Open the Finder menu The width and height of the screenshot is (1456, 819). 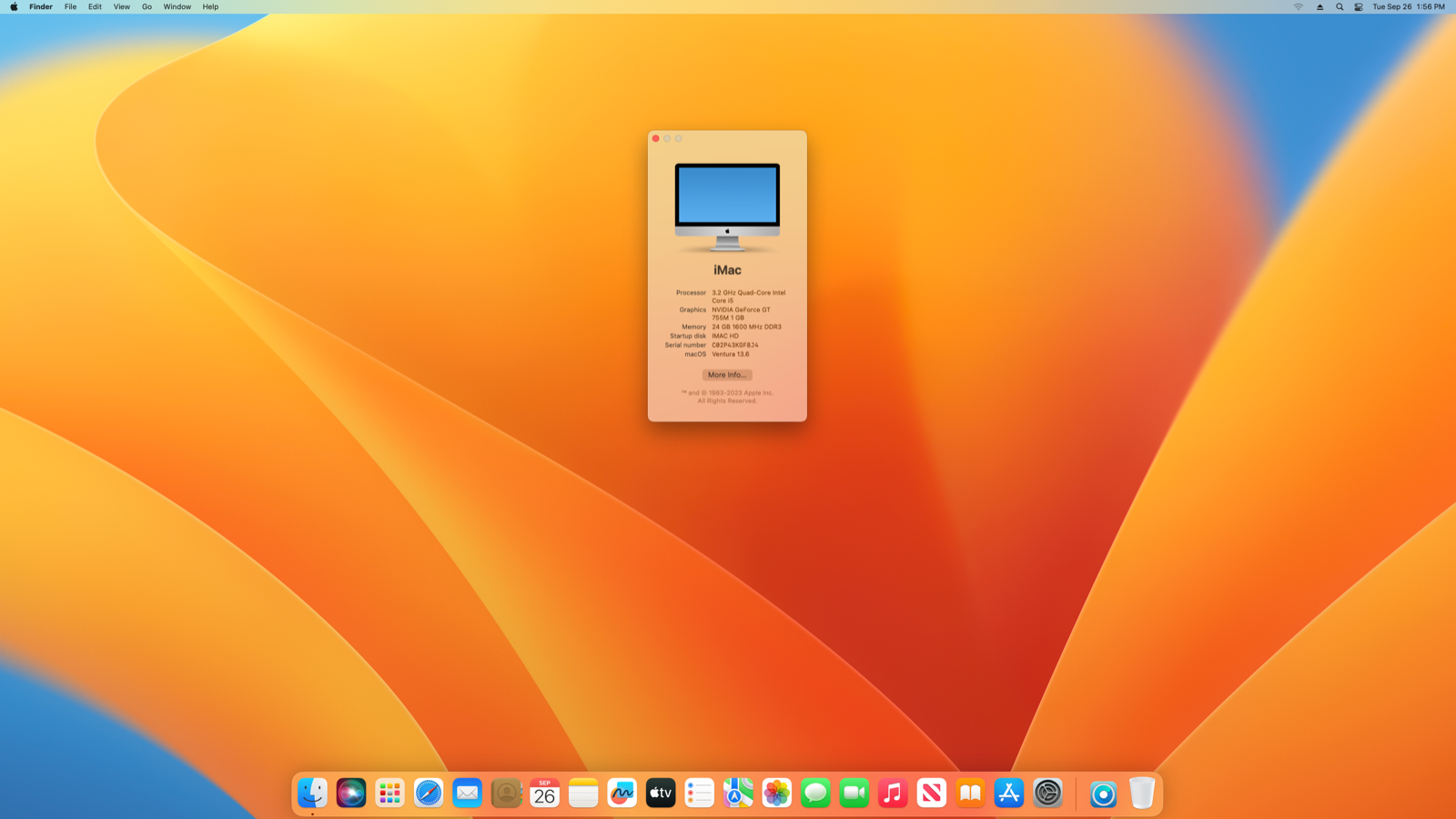click(x=41, y=6)
